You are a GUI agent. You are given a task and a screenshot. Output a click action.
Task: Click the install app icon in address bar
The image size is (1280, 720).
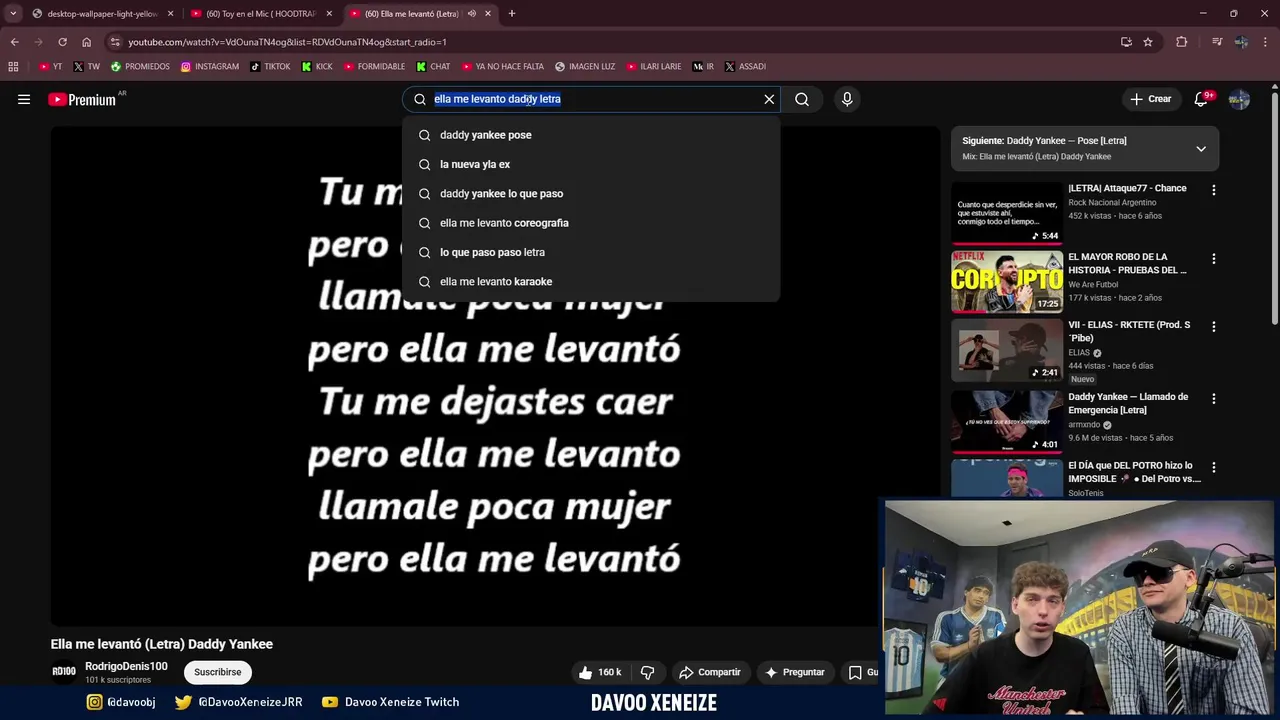tap(1126, 42)
